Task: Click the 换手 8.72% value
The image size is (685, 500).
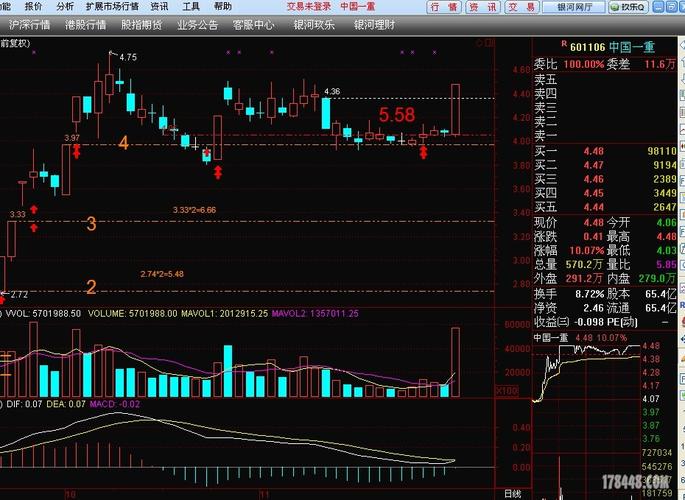Action: click(x=590, y=294)
